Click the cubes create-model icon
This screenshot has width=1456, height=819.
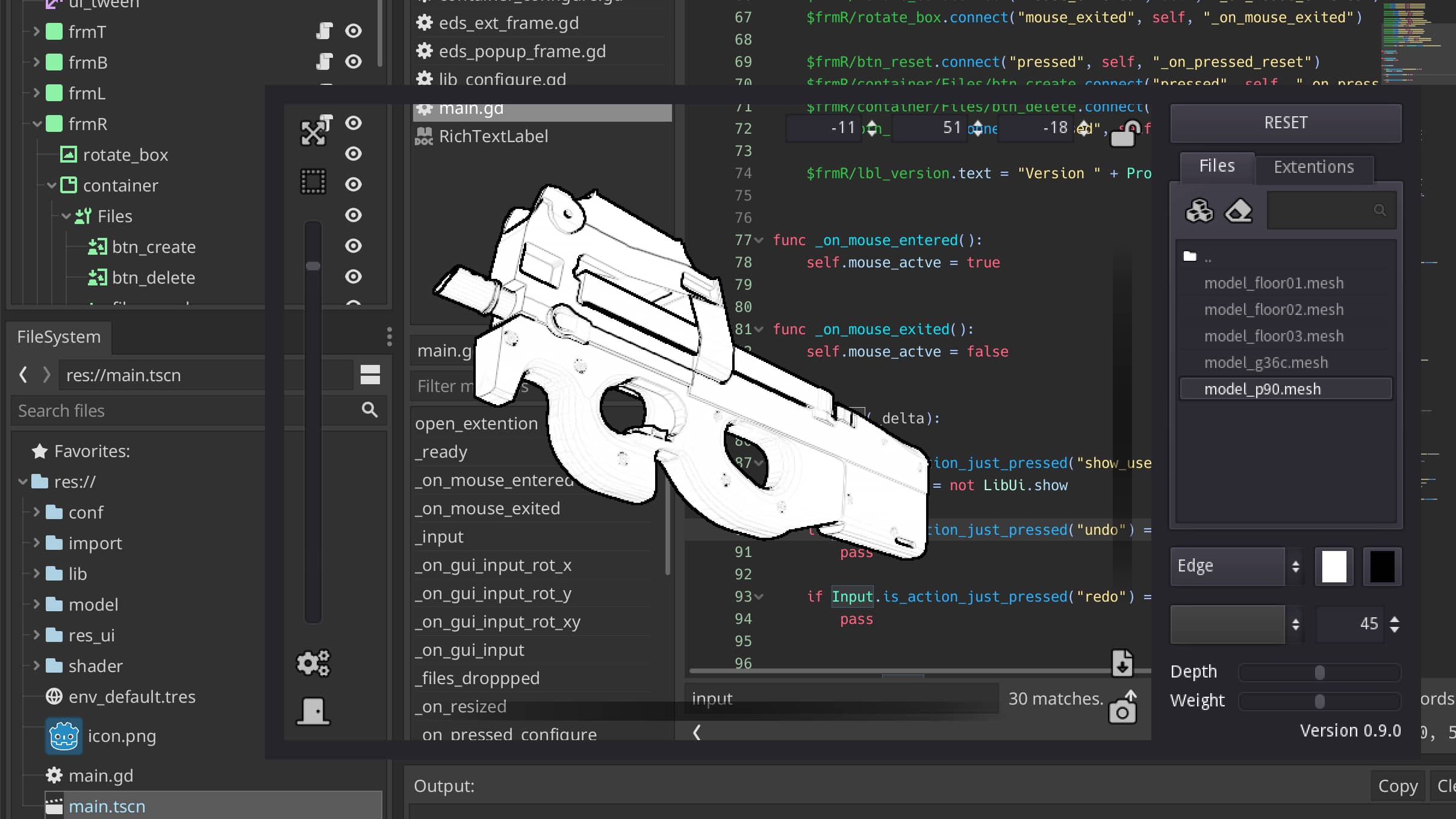click(1199, 211)
